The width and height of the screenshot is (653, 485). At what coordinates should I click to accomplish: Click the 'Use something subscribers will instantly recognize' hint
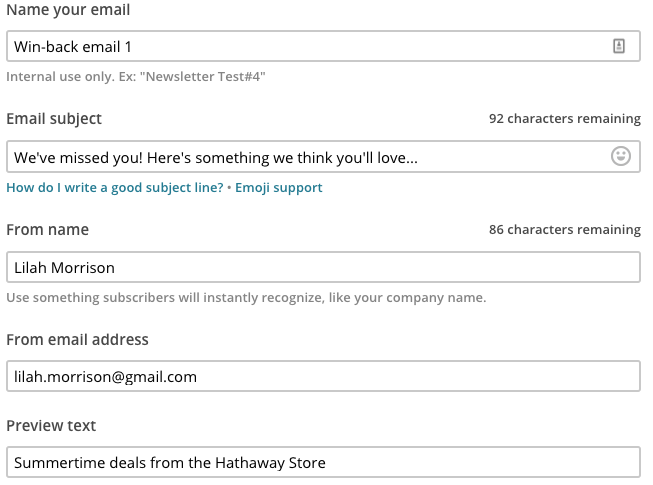click(x=245, y=297)
